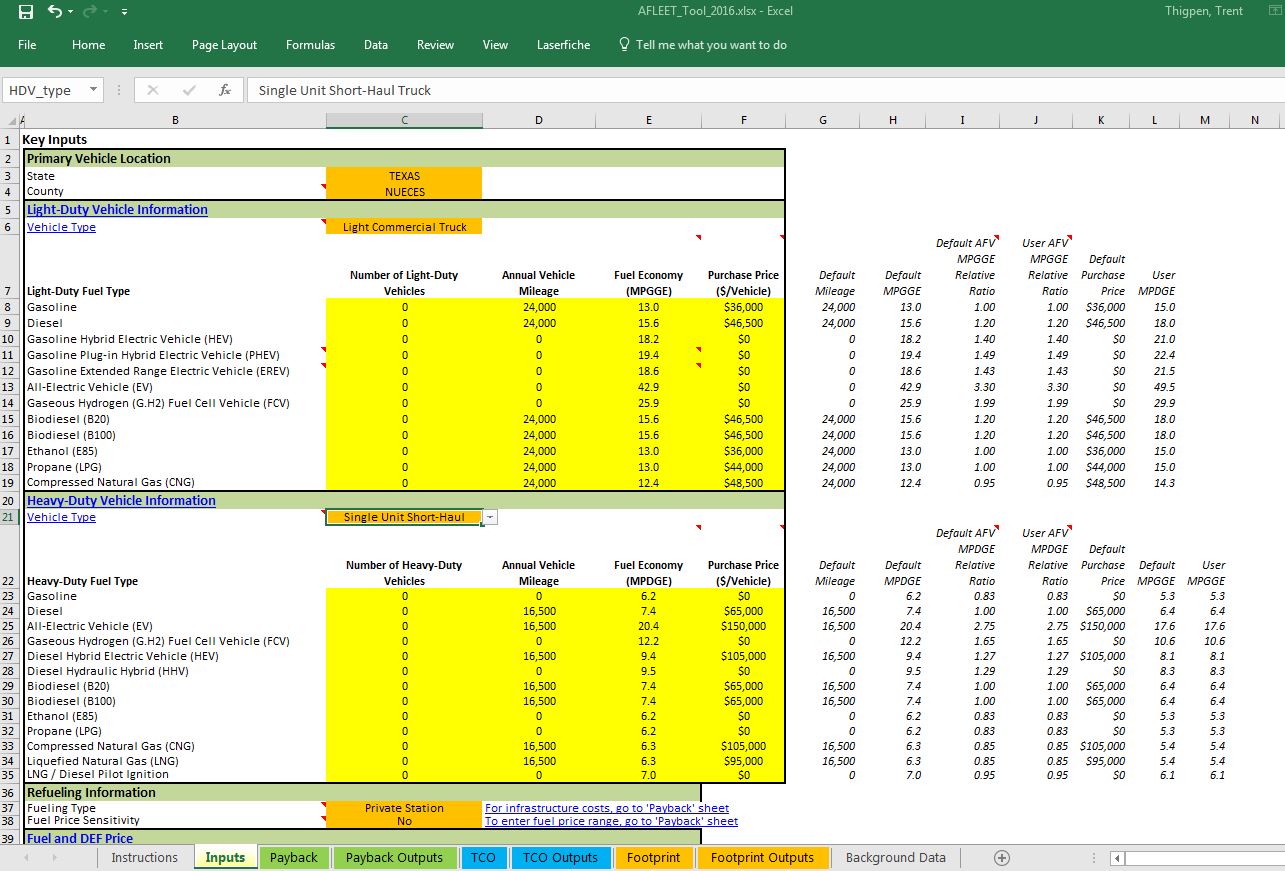Viewport: 1285px width, 871px height.
Task: Open the Instructions sheet tab
Action: (x=144, y=857)
